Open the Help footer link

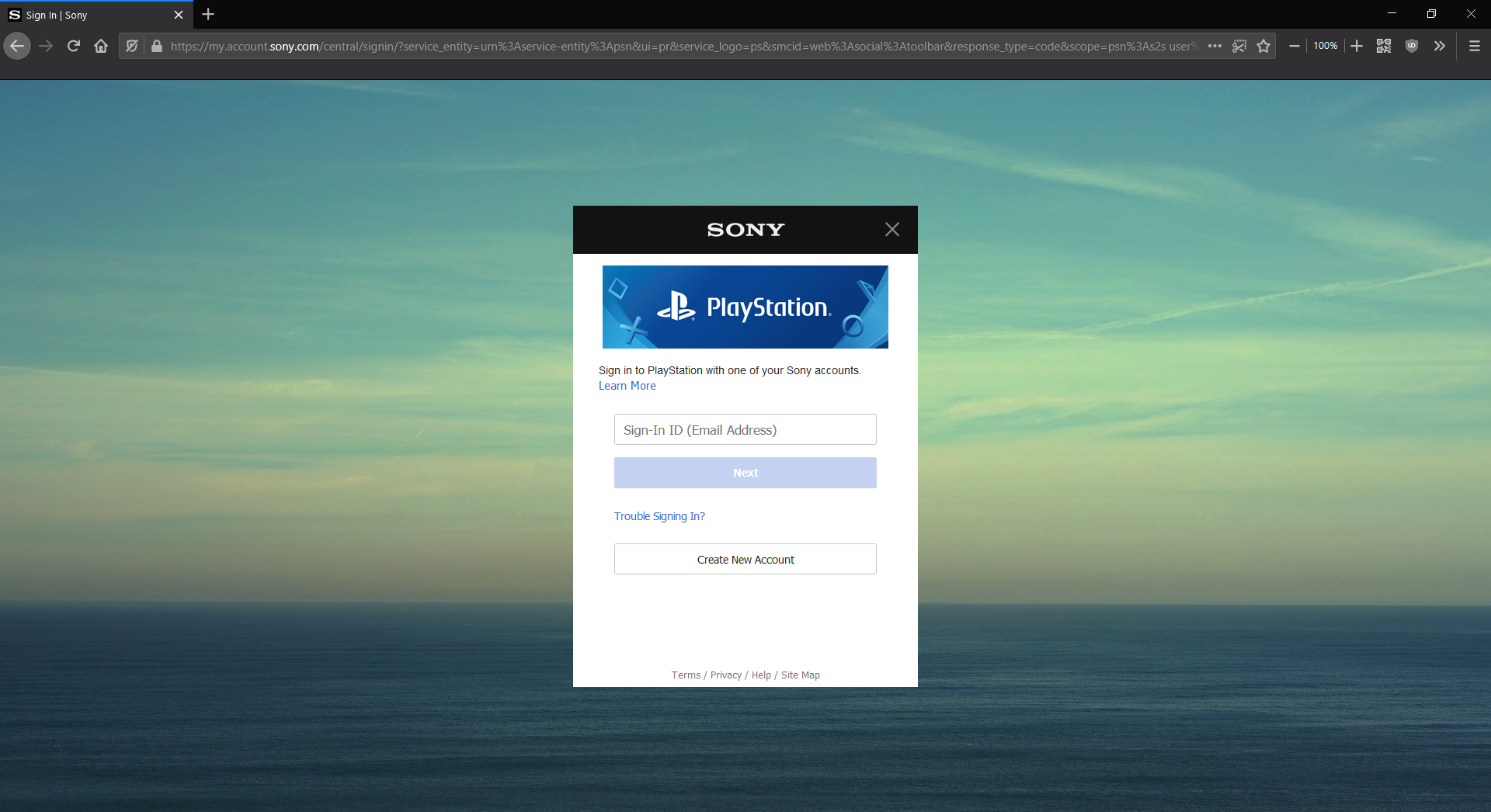[761, 675]
